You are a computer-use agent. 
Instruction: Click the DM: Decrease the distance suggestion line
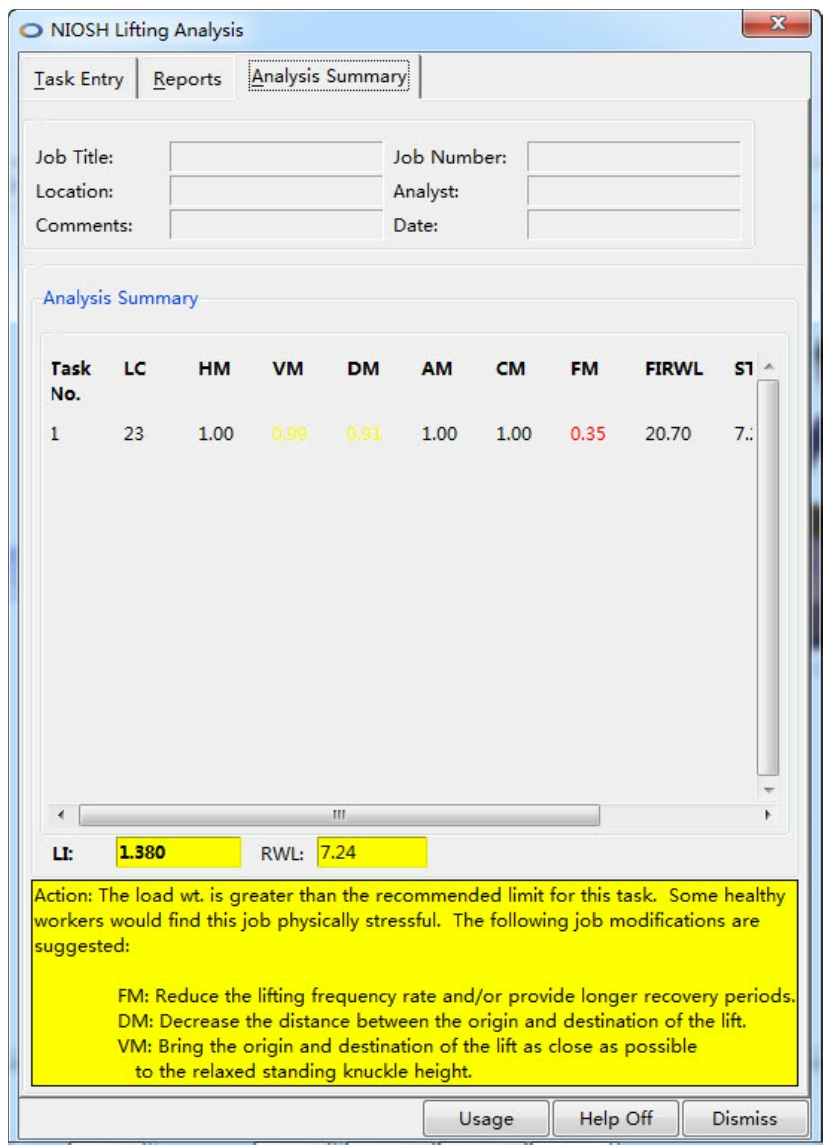(432, 1021)
